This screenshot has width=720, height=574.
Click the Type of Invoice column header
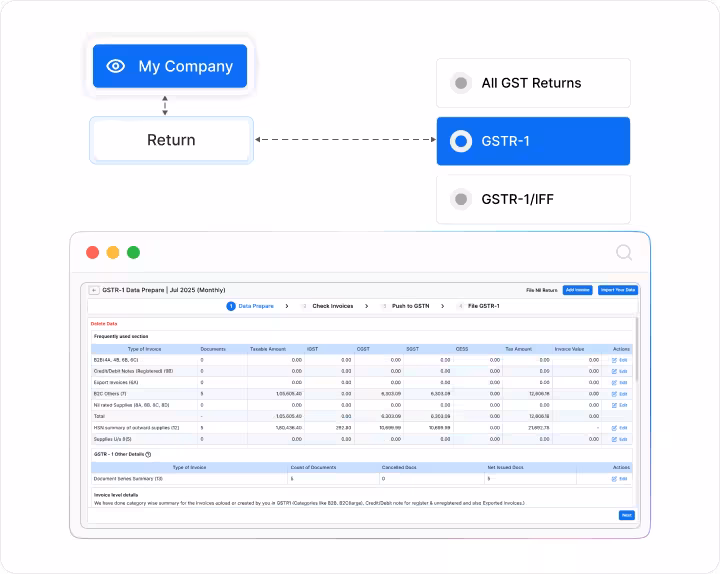tap(145, 349)
